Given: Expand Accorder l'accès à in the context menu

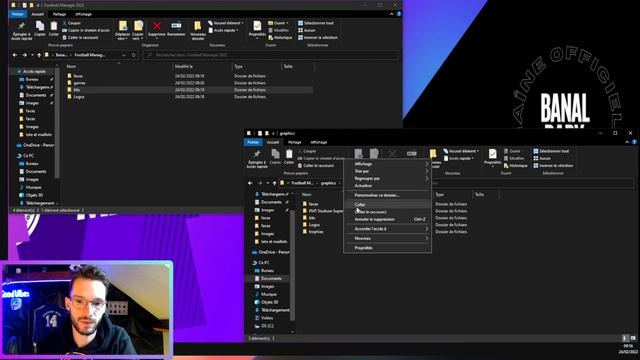Looking at the screenshot, I should (x=387, y=229).
